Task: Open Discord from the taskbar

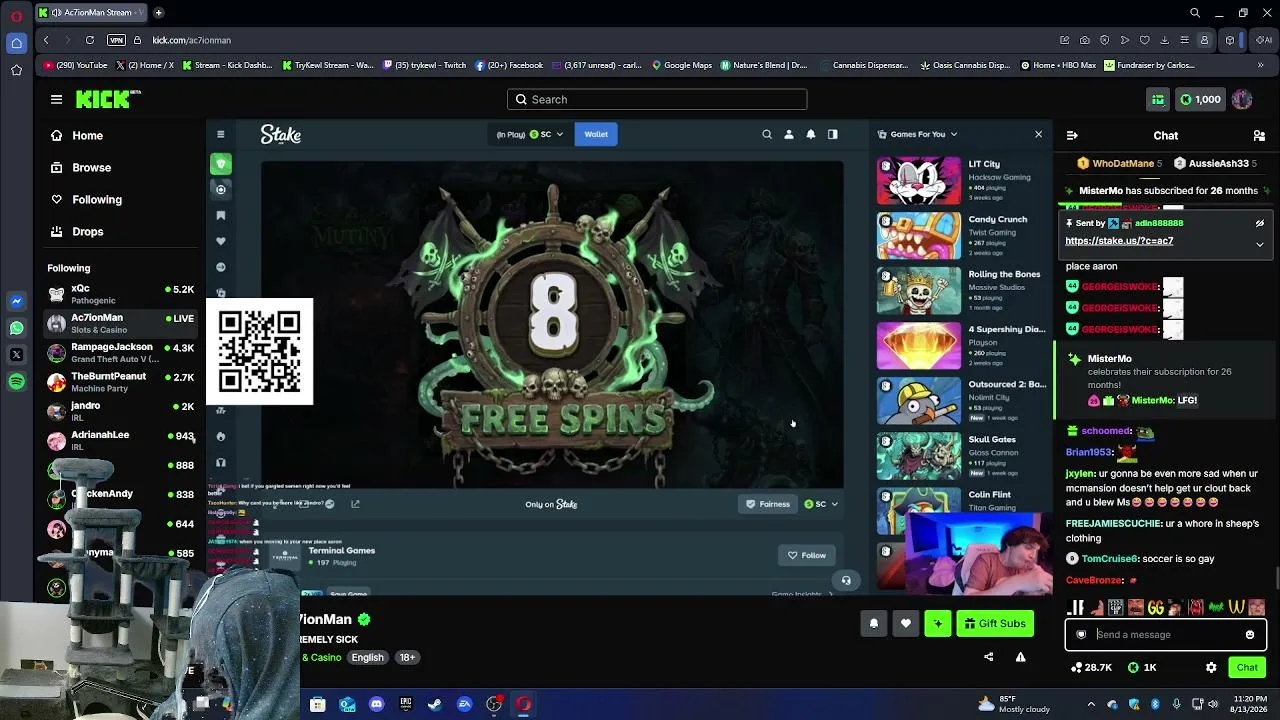Action: [x=376, y=704]
